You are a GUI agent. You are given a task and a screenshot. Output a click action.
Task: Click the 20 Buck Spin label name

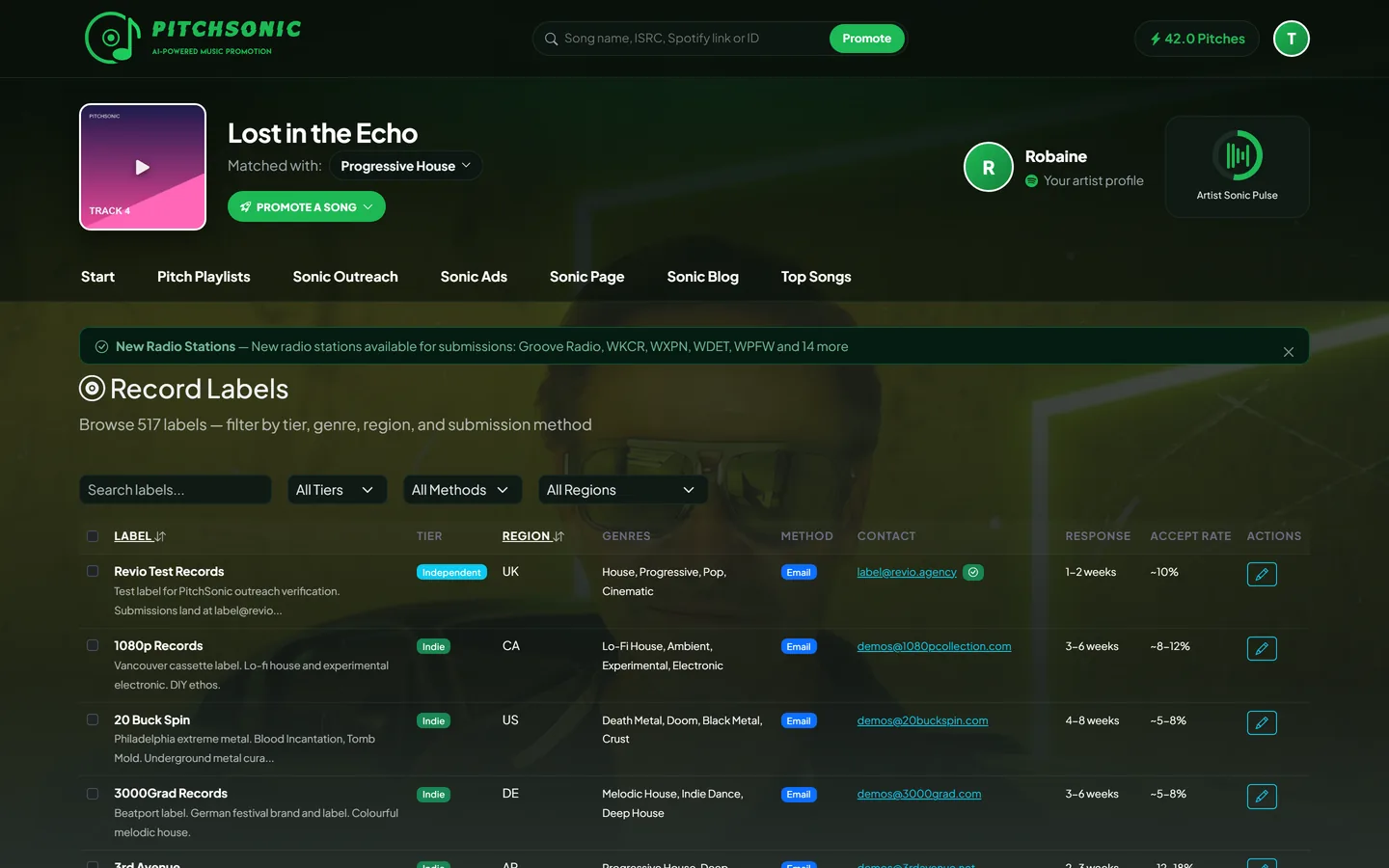pyautogui.click(x=152, y=719)
